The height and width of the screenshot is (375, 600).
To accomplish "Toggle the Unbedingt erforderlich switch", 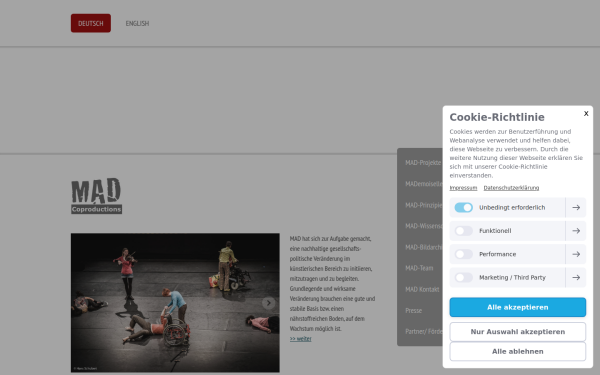I will [x=463, y=207].
